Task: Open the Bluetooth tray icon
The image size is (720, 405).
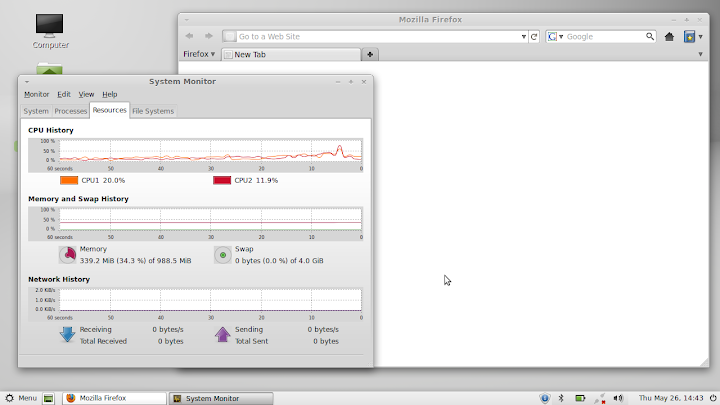Action: [561, 398]
